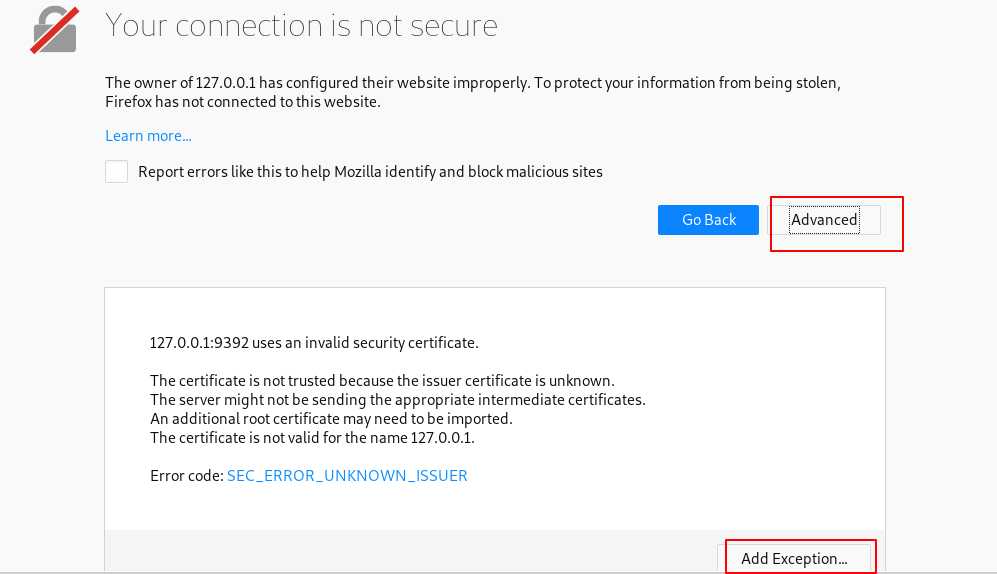The height and width of the screenshot is (574, 997).
Task: Click the Add Exception… button
Action: click(x=794, y=558)
